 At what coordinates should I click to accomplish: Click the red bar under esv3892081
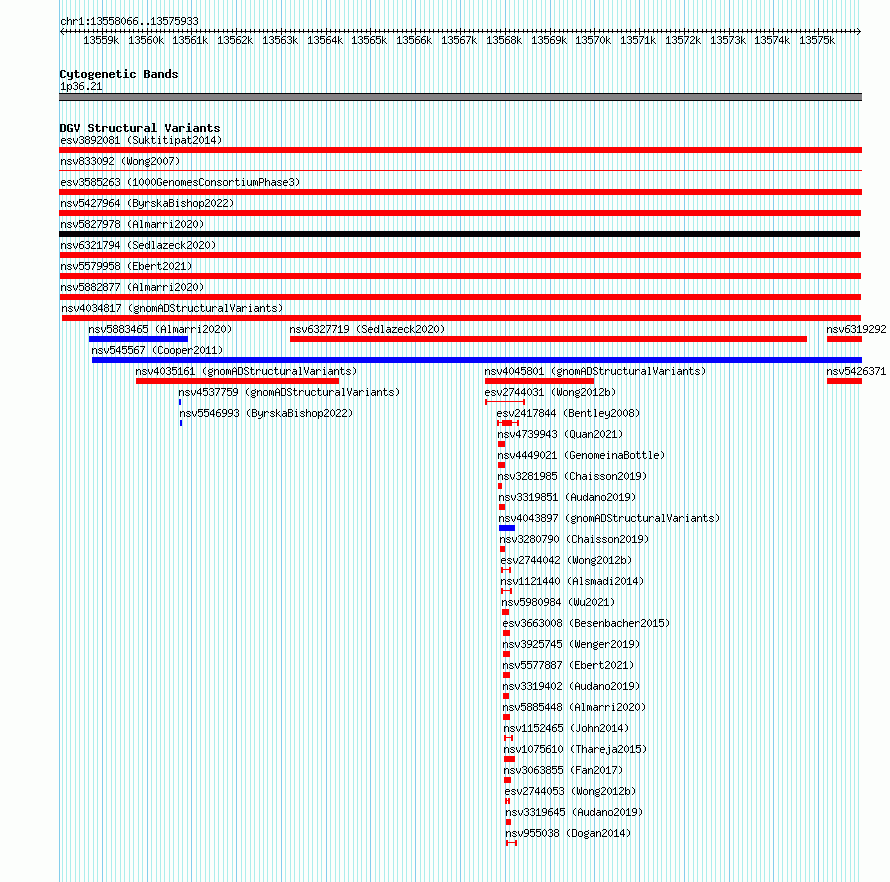pos(460,150)
